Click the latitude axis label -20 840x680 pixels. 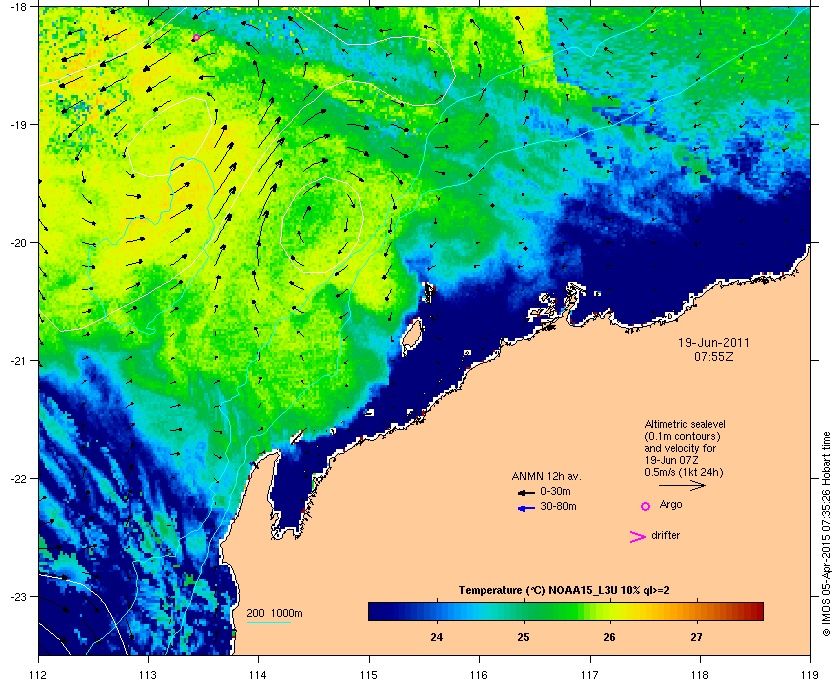pyautogui.click(x=17, y=242)
